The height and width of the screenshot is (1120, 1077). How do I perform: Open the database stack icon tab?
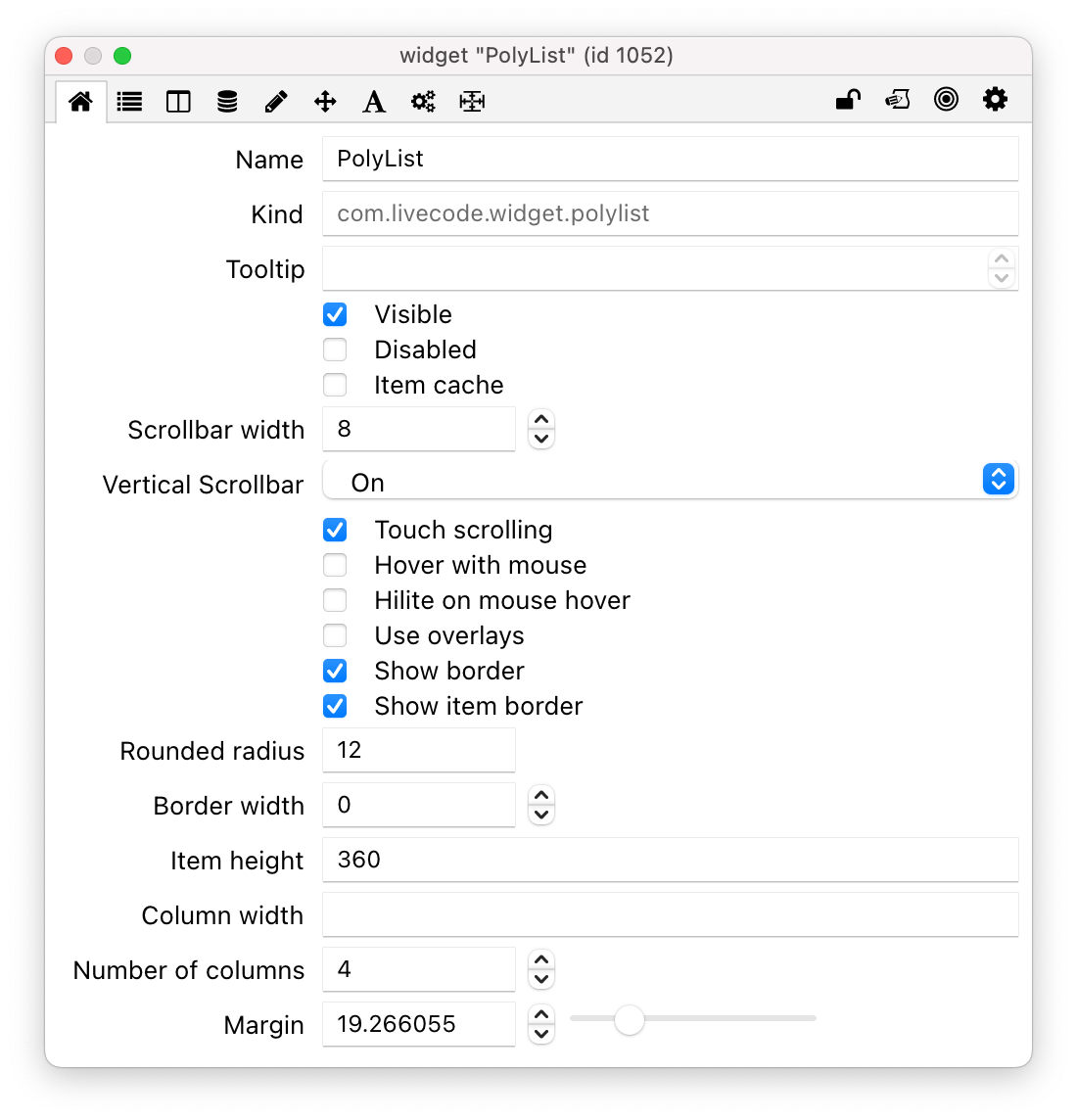coord(227,101)
